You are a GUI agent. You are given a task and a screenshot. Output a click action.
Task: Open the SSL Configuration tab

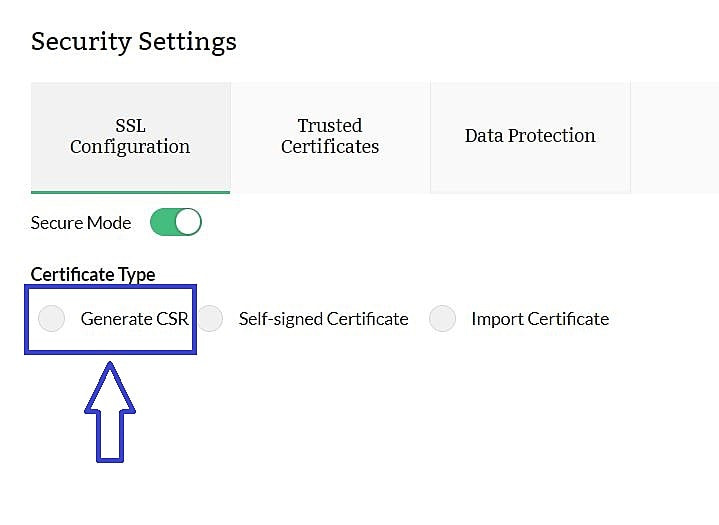click(130, 136)
